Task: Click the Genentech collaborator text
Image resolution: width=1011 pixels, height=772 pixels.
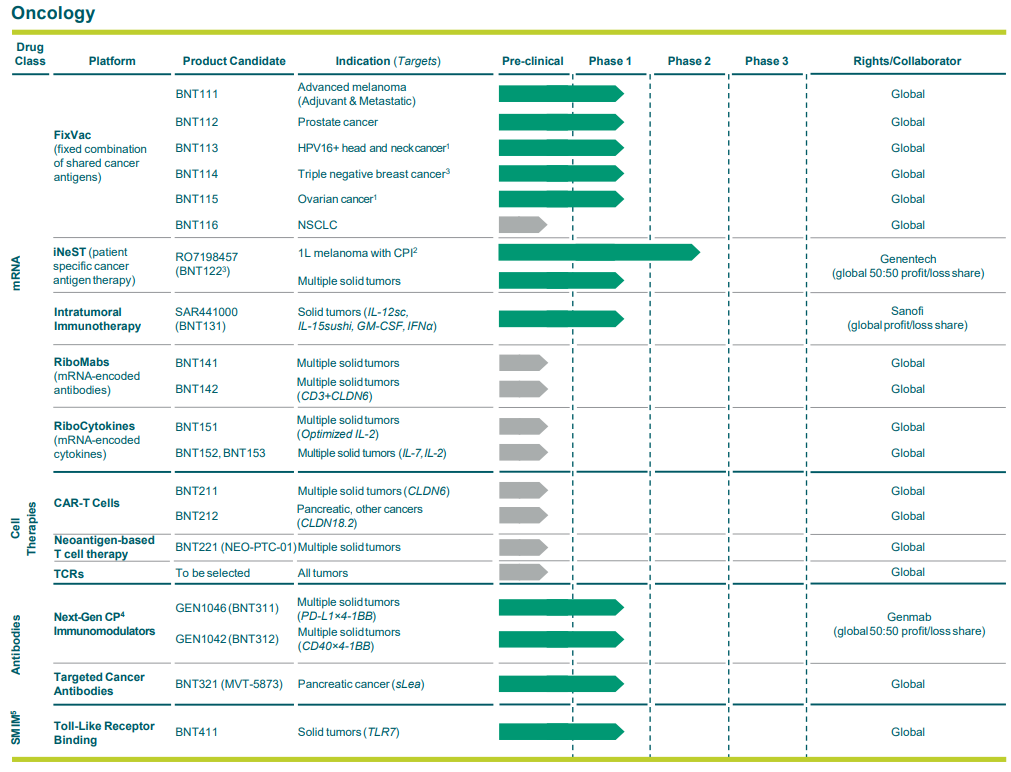Action: pos(908,259)
